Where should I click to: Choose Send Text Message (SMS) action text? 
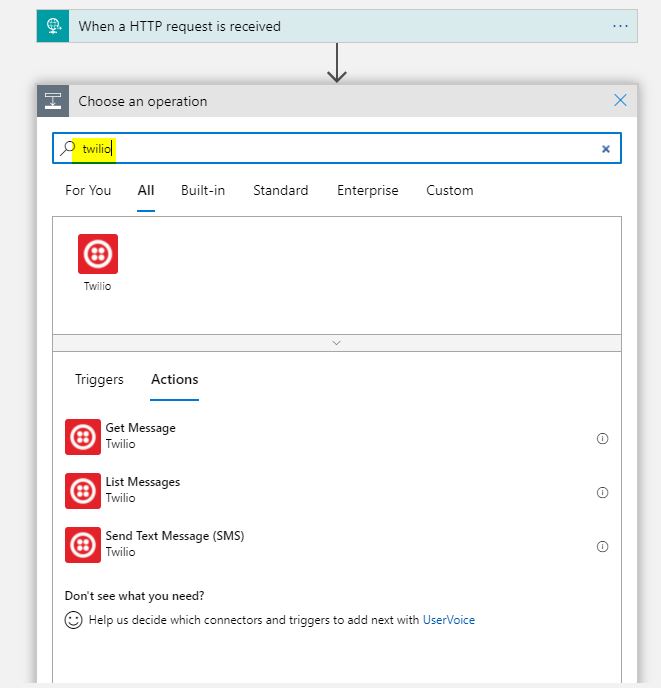[x=175, y=536]
